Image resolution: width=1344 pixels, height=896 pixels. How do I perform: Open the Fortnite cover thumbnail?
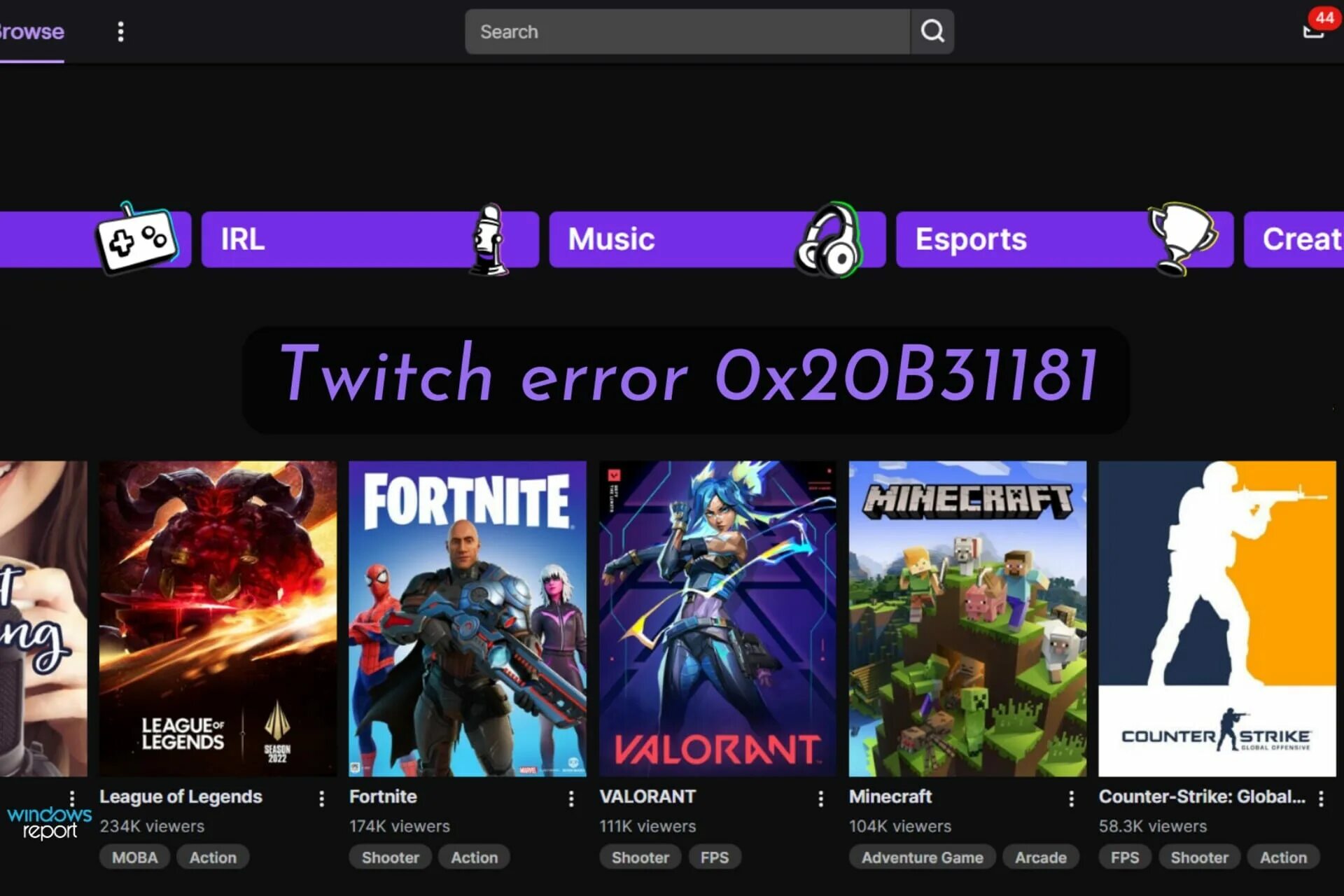468,618
